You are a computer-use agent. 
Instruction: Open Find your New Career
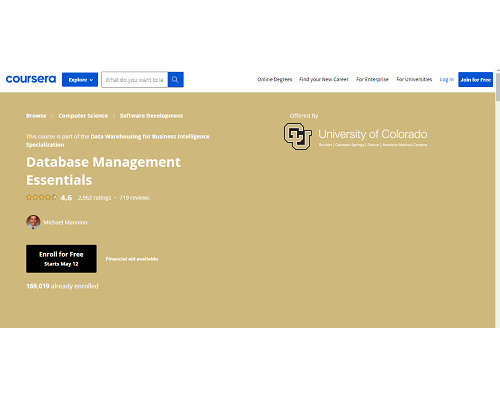click(x=324, y=79)
